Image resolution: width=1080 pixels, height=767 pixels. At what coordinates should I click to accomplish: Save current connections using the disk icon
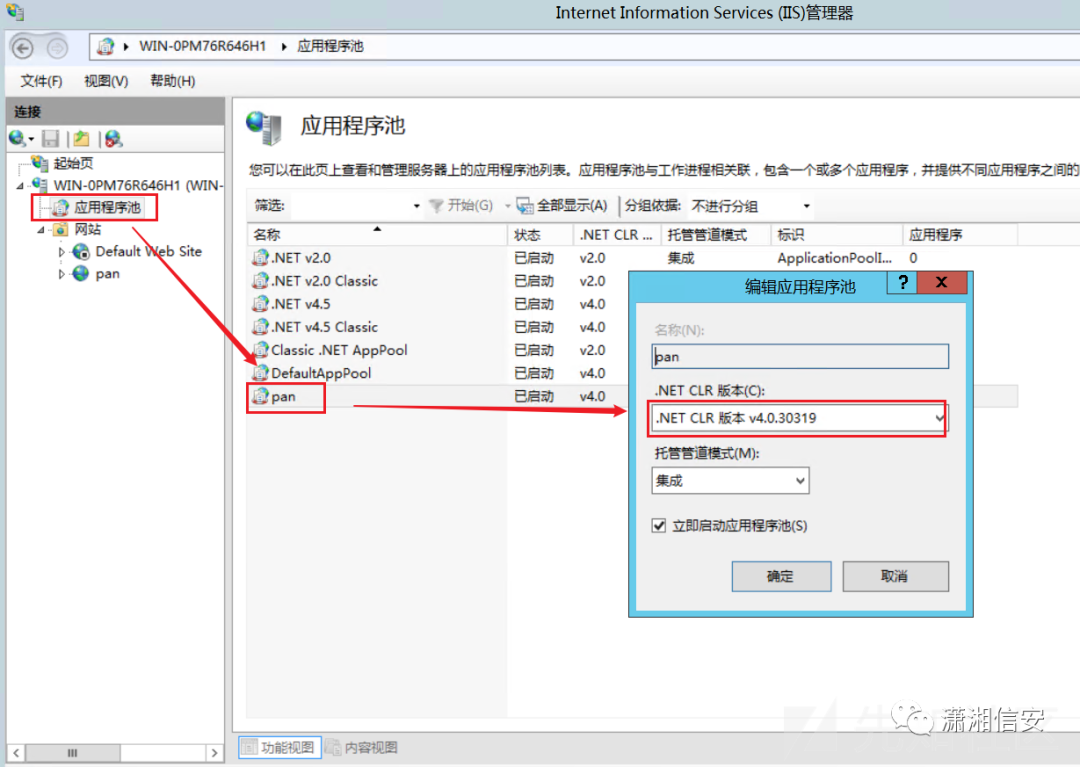51,139
